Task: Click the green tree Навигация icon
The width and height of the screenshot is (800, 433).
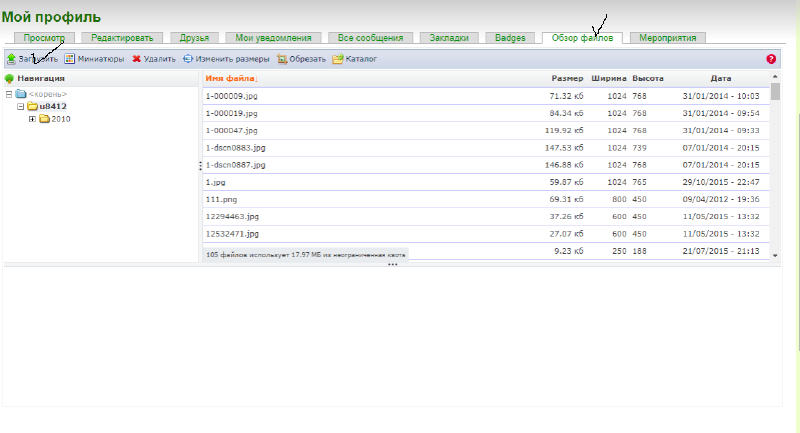Action: (9, 79)
